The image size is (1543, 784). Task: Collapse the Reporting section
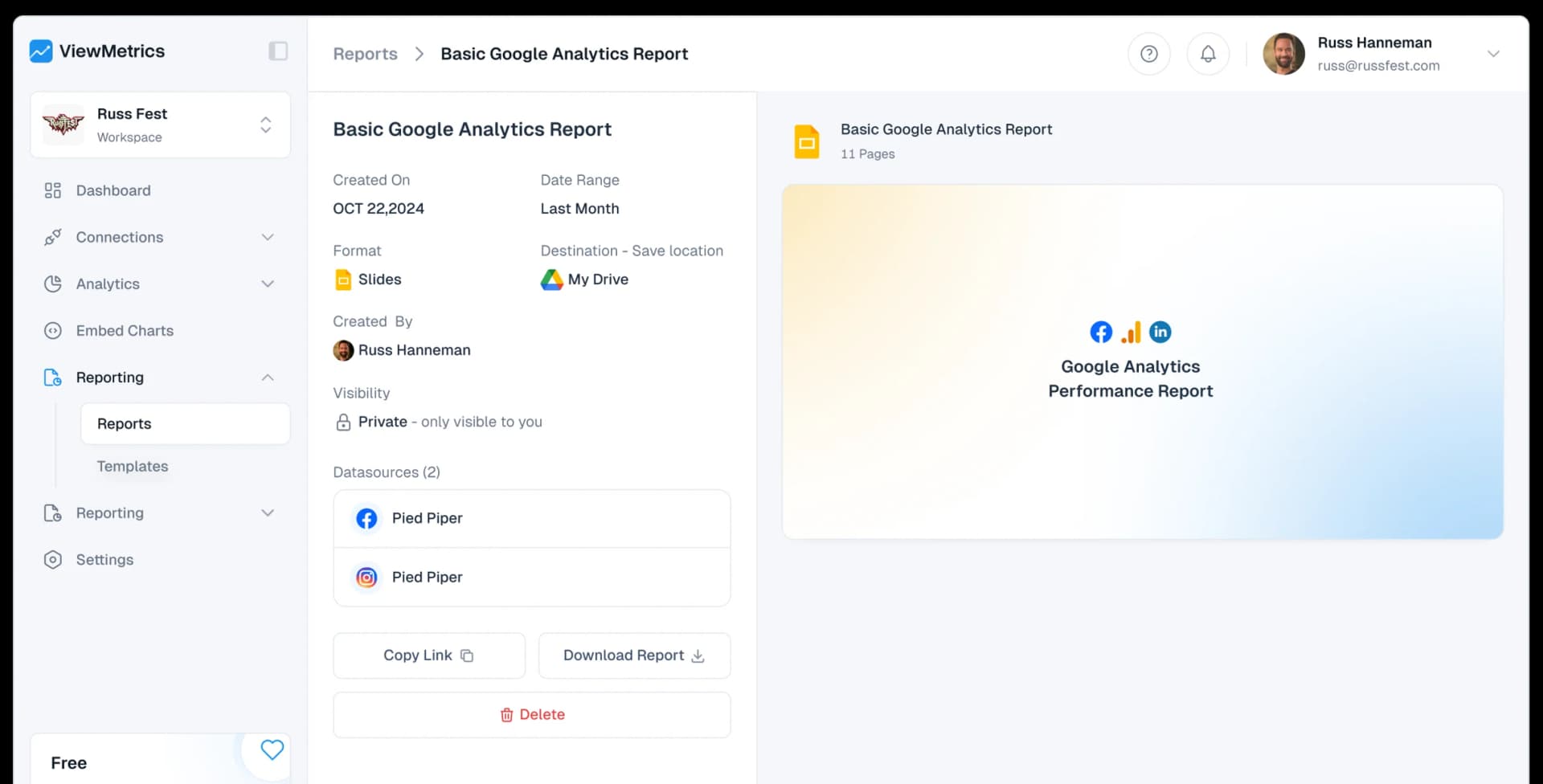pyautogui.click(x=268, y=378)
